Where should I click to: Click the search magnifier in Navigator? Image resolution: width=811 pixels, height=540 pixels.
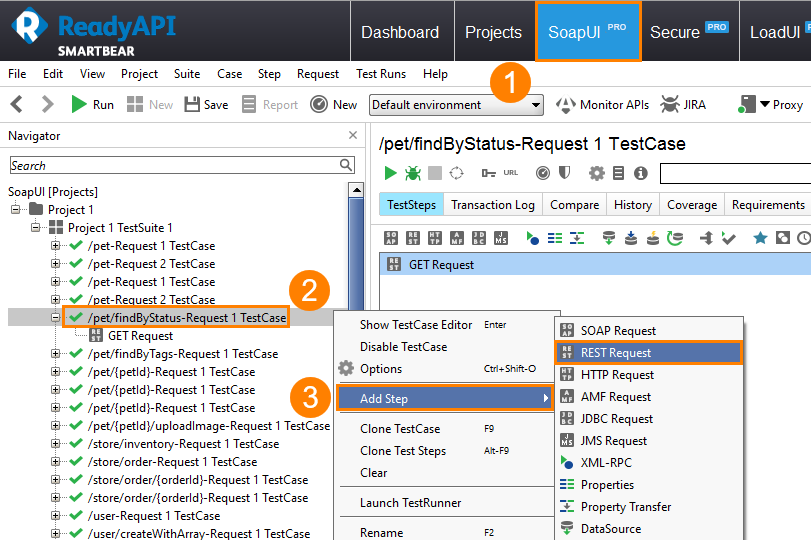[346, 165]
